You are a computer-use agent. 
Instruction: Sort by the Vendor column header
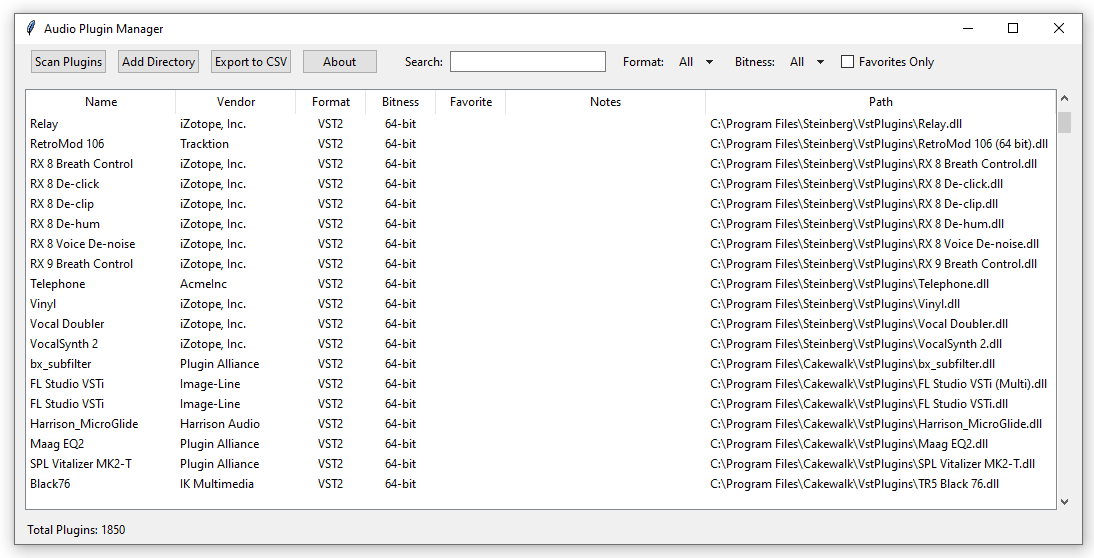tap(236, 102)
